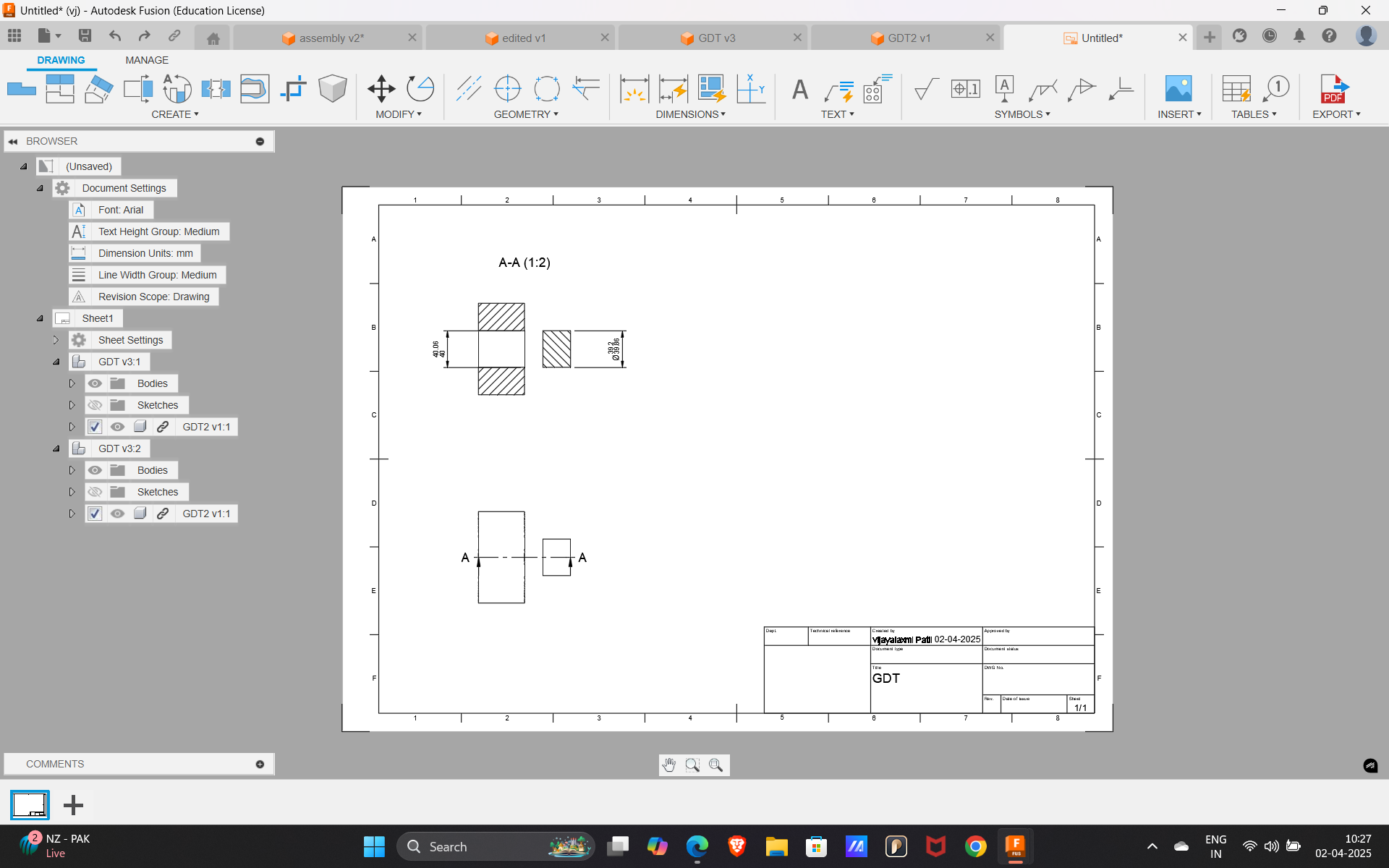This screenshot has width=1389, height=868.
Task: Click the Dimension Units: mm setting
Action: (145, 253)
